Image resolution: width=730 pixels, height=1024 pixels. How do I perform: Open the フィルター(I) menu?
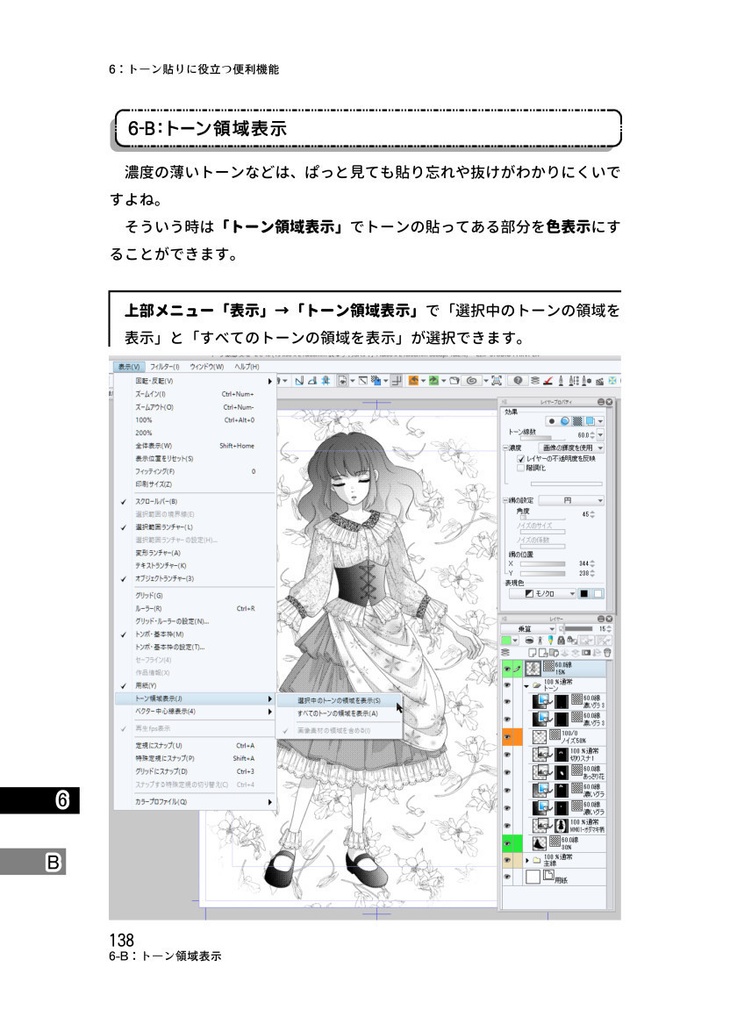165,367
